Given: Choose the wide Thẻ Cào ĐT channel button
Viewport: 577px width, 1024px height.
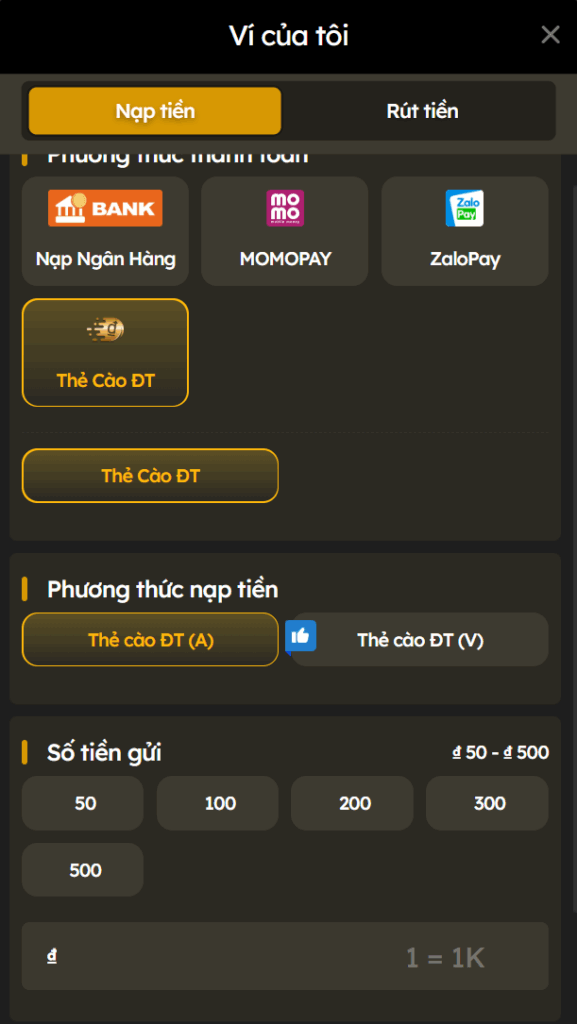Looking at the screenshot, I should [150, 475].
